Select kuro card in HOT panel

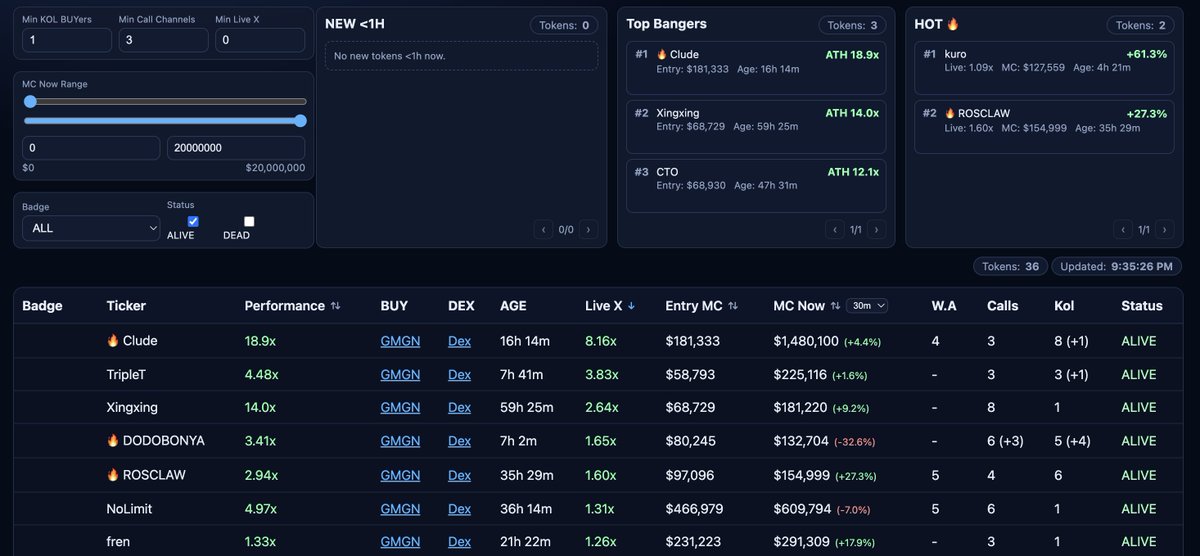[1044, 68]
